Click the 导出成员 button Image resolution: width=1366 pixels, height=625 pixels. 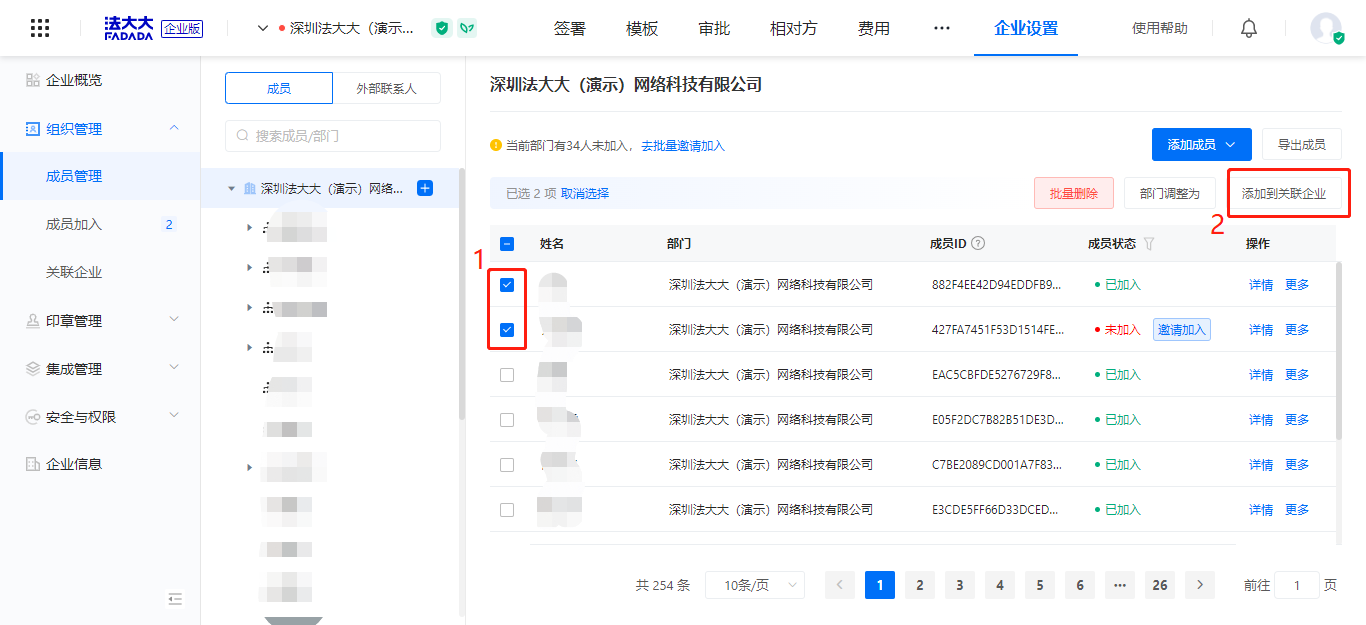[x=1302, y=145]
